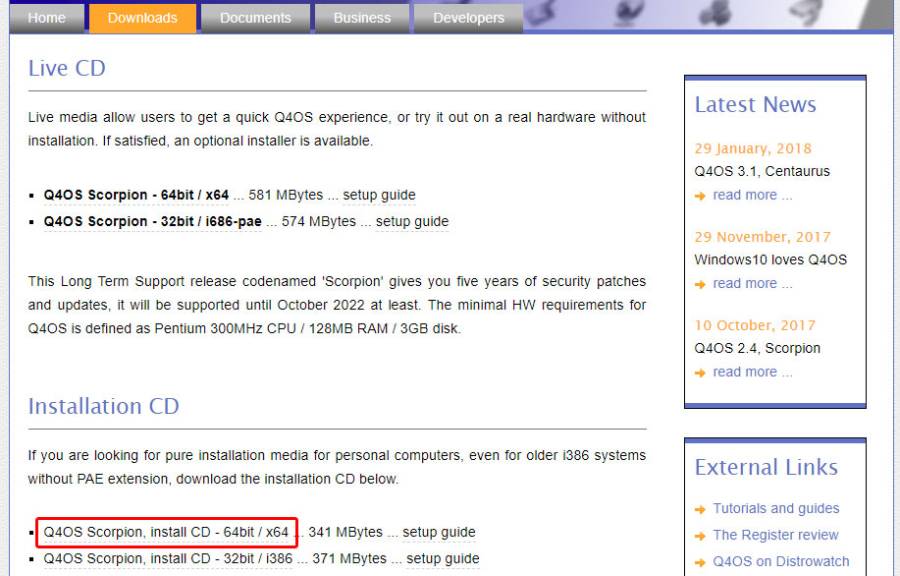
Task: Download Q4OS Scorpion install CD 32bit / i386
Action: click(x=168, y=559)
